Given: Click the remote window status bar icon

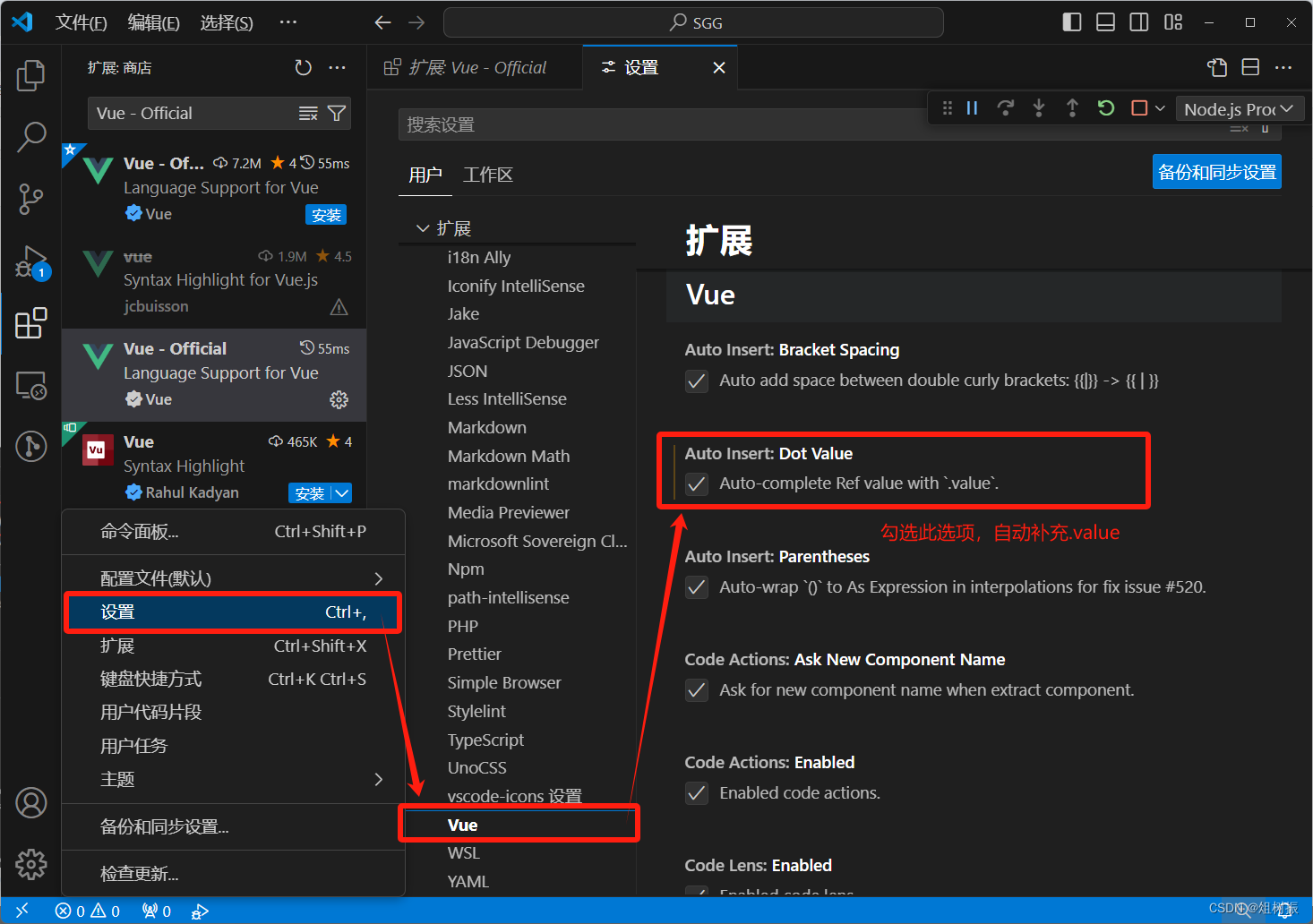Looking at the screenshot, I should click(x=22, y=911).
